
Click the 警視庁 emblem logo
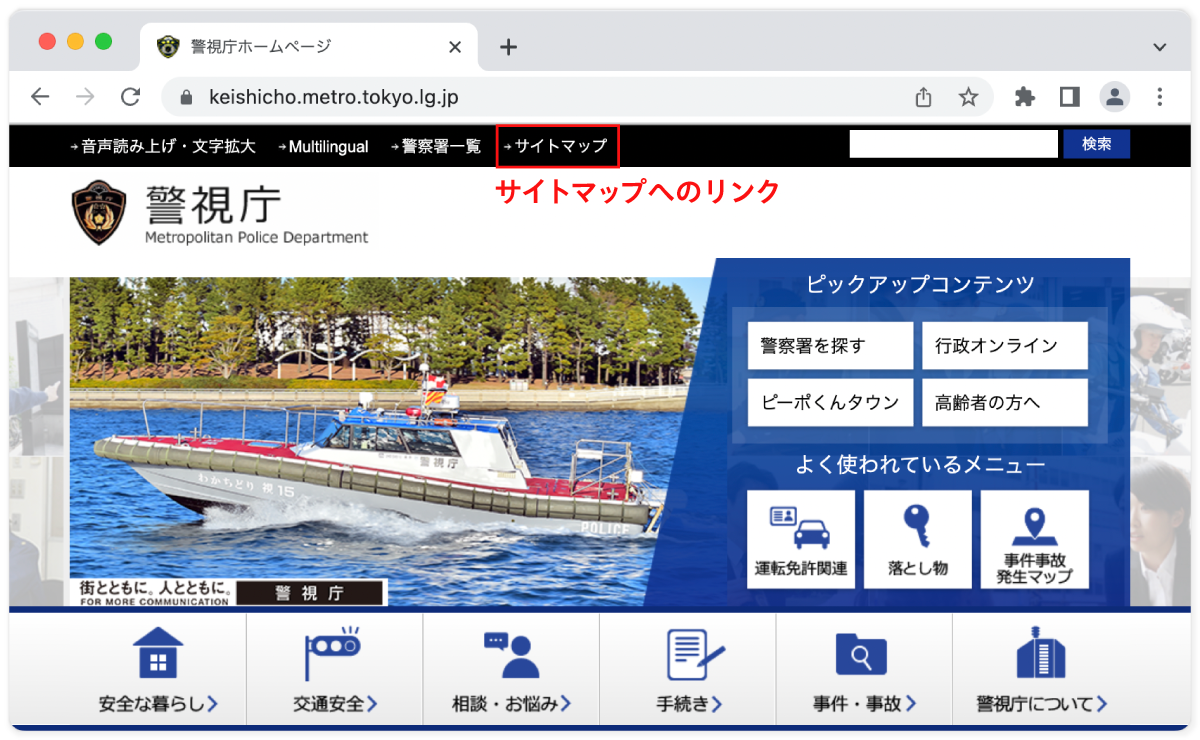tap(100, 212)
